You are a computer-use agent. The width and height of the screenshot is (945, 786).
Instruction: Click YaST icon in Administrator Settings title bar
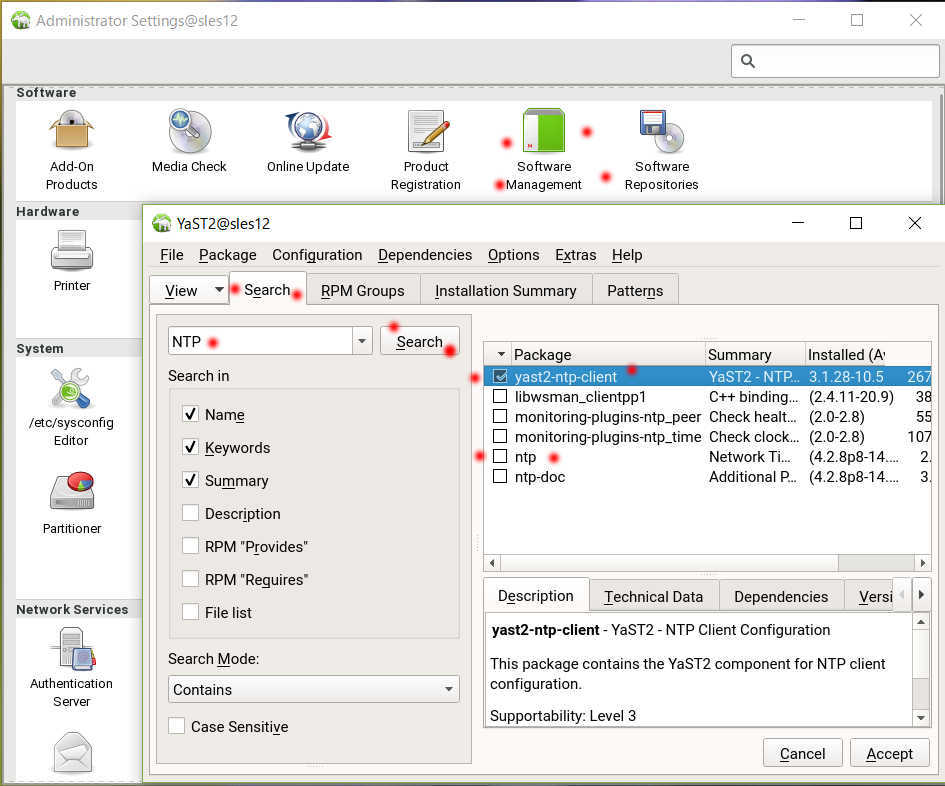tap(20, 20)
